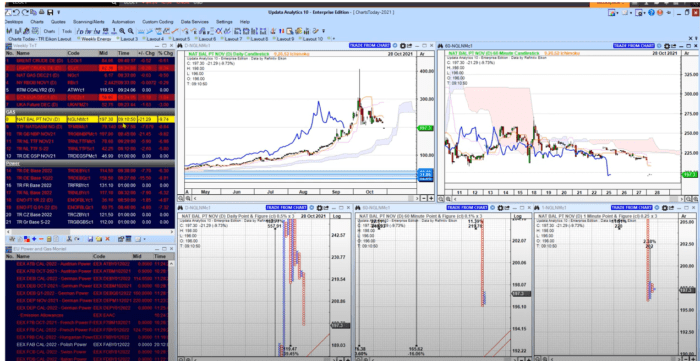Click the minus zoom button below the Daily Candlestick chart
This screenshot has height=361, width=700.
(424, 198)
